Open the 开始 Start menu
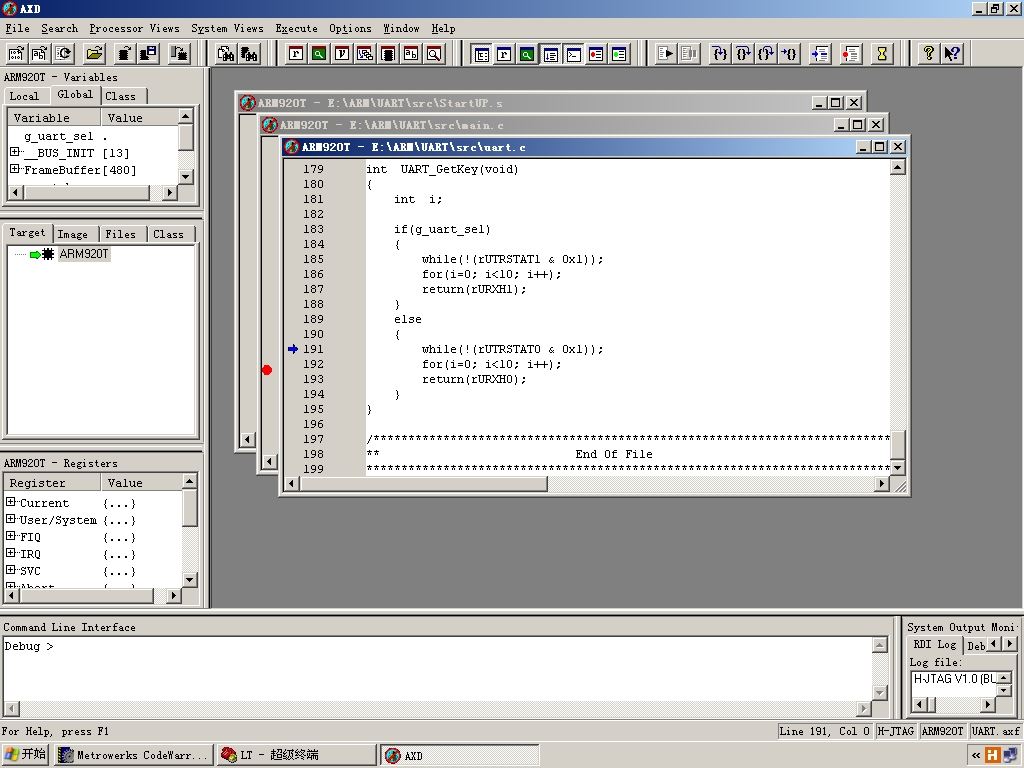Viewport: 1024px width, 768px height. (25, 755)
